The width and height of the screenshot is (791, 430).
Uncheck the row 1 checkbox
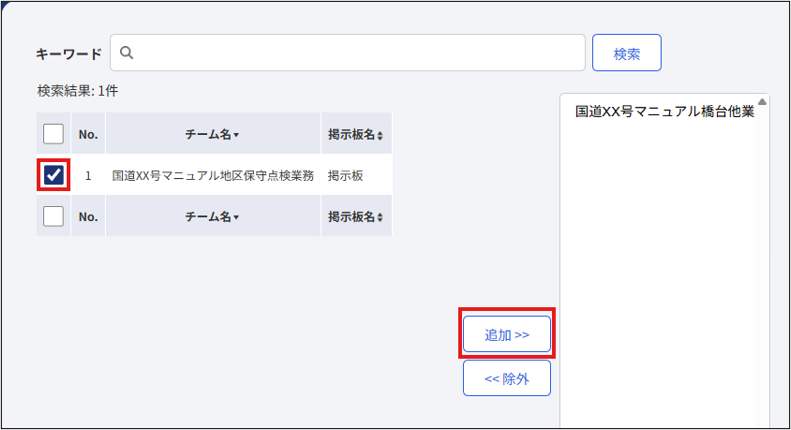coord(53,175)
